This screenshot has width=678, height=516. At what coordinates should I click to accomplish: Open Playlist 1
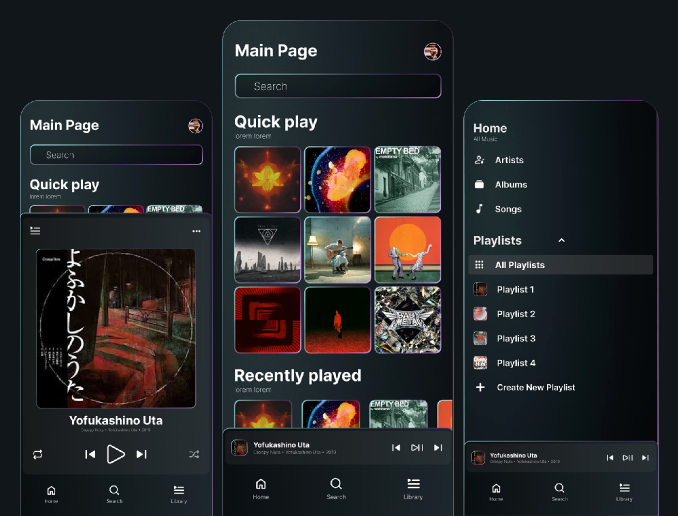click(504, 289)
